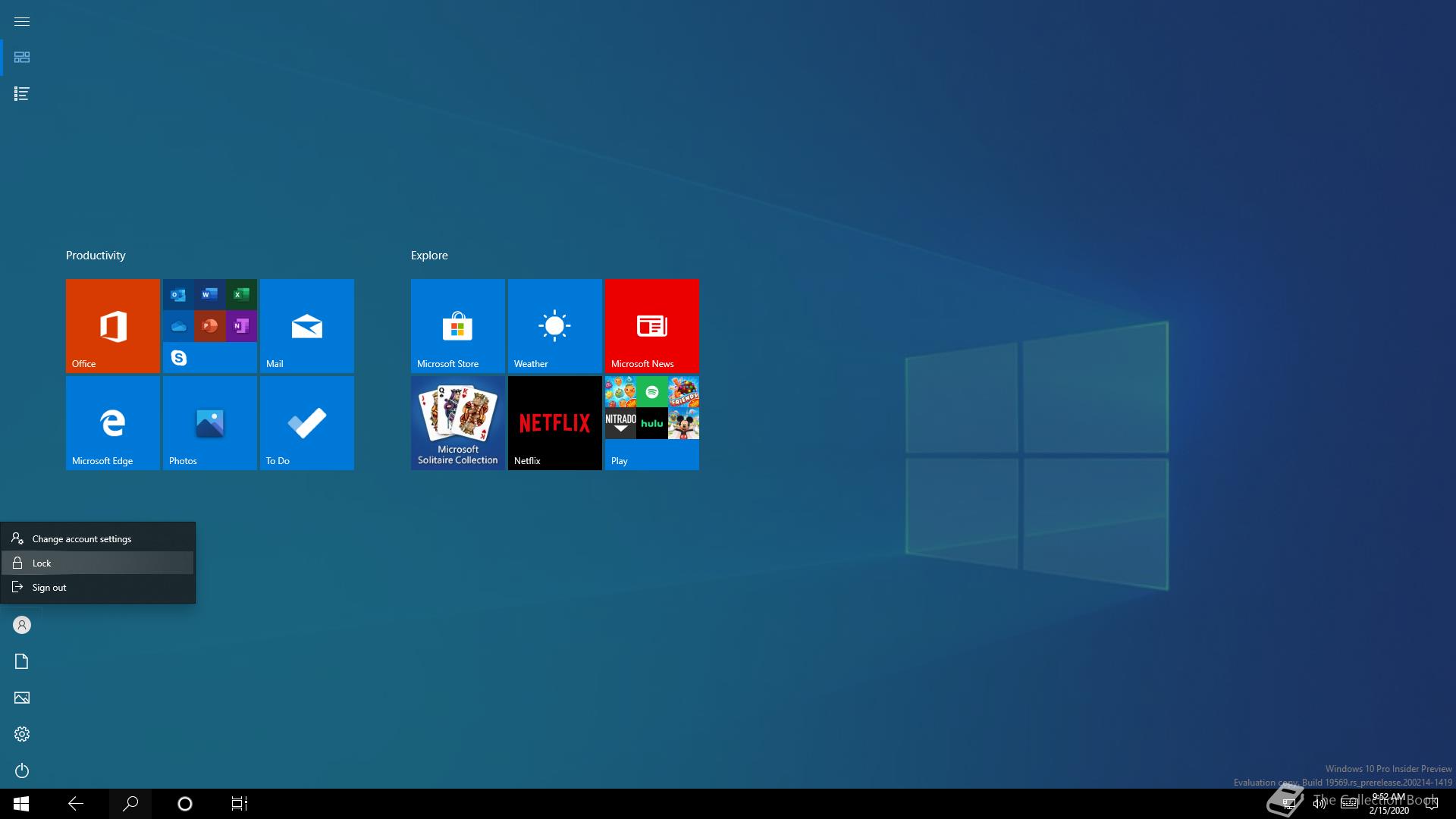
Task: Open PowerPoint in the Office apps folder tile
Action: click(210, 326)
